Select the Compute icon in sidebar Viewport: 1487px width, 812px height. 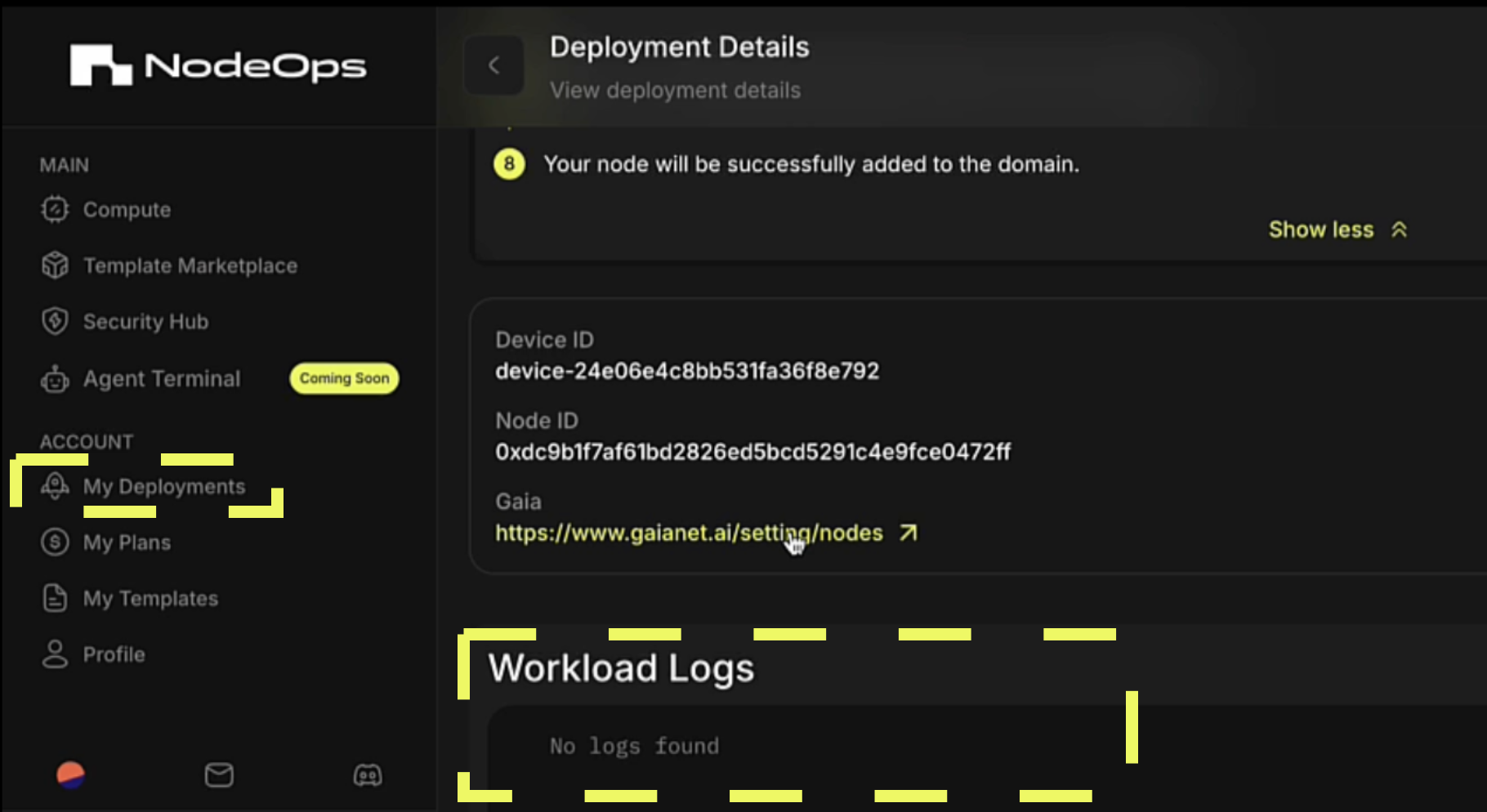[x=54, y=209]
